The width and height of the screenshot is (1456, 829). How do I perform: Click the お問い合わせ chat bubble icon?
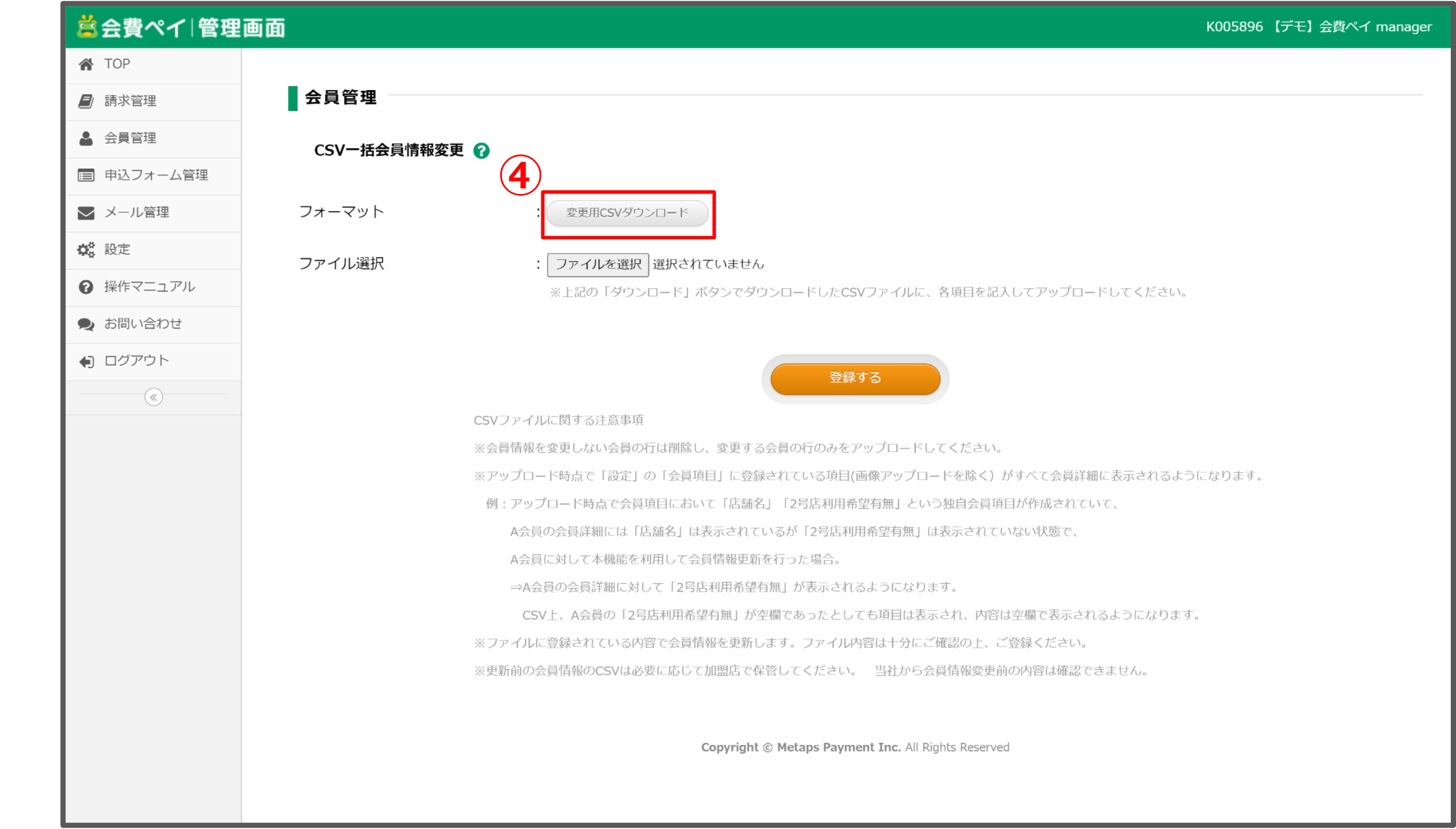[86, 324]
